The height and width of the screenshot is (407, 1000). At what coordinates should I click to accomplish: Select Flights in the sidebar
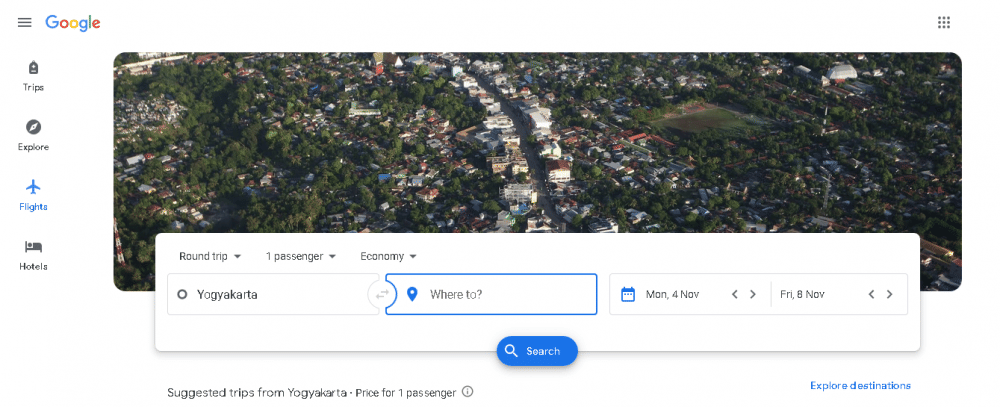click(x=33, y=195)
